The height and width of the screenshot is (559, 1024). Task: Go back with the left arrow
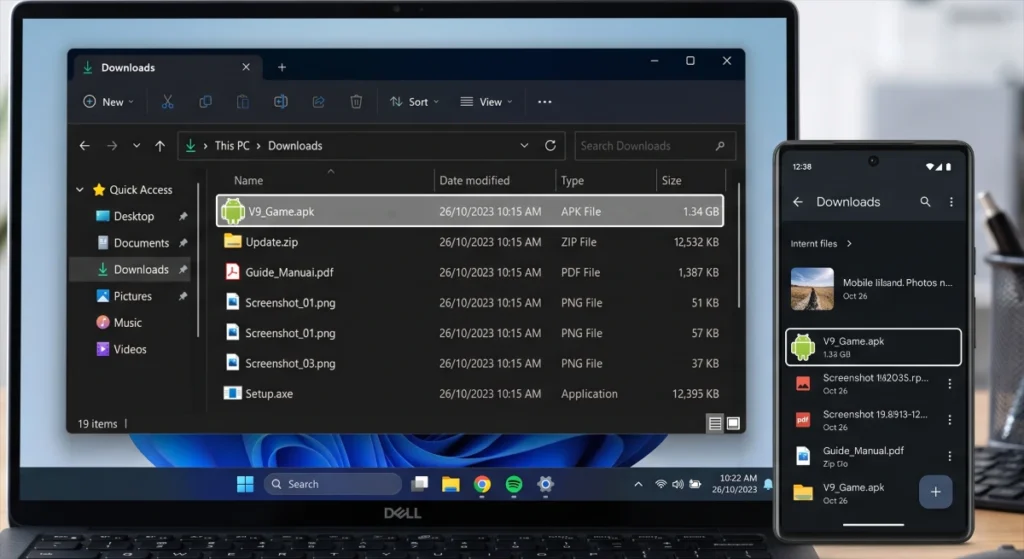coord(84,146)
